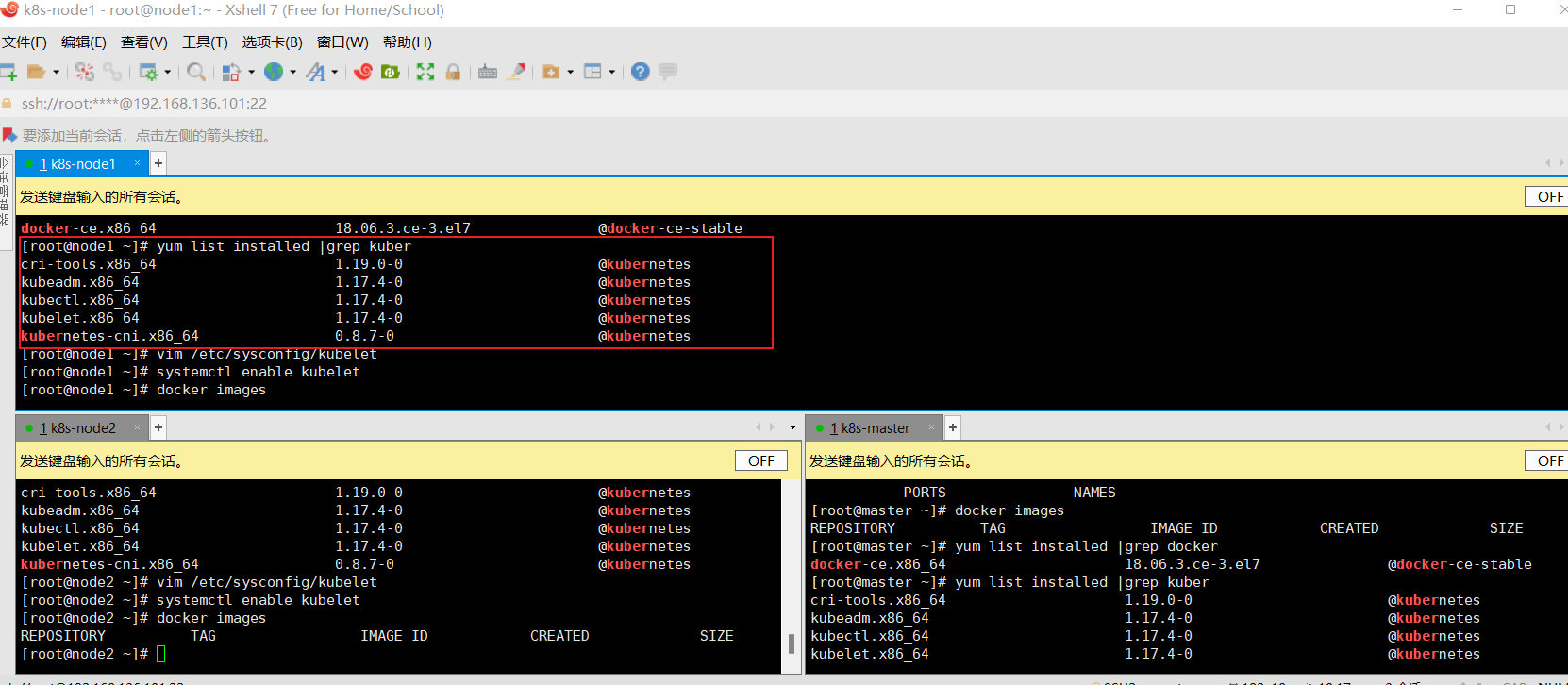Open the 窗口(W) menu
Viewport: 1568px width, 685px height.
(x=342, y=42)
